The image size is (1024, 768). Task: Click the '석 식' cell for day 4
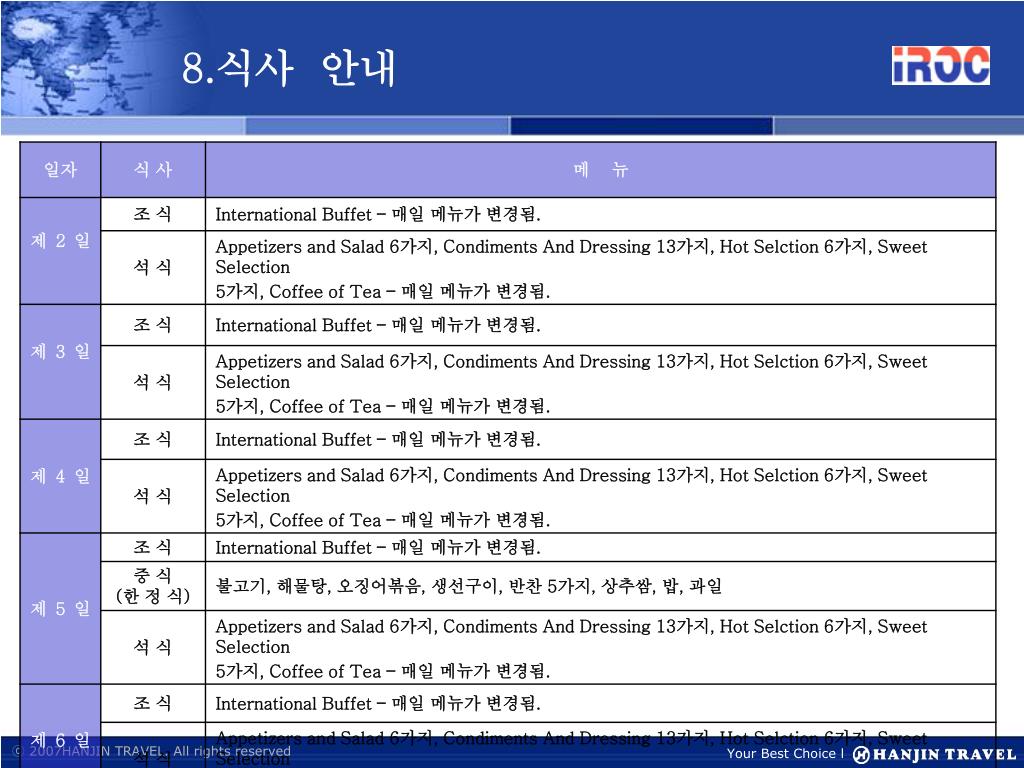click(153, 496)
